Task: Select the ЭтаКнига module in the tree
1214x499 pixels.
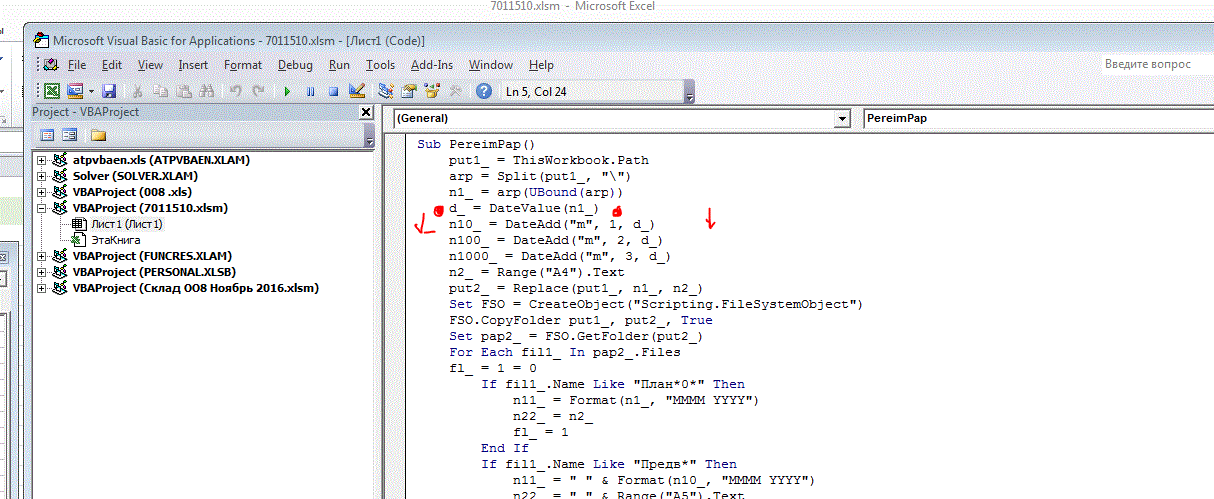Action: [115, 240]
